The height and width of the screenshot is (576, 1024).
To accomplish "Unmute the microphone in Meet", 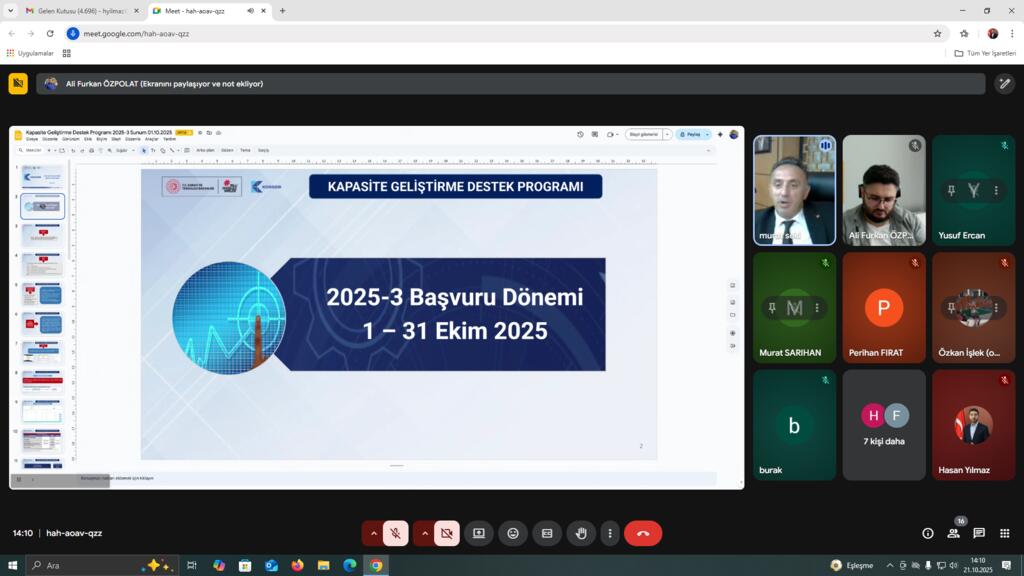I will (x=396, y=533).
